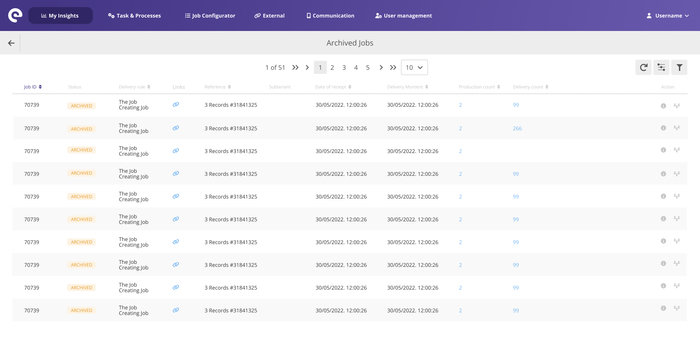Open production count in row without delivery count
This screenshot has width=700, height=362.
[460, 151]
